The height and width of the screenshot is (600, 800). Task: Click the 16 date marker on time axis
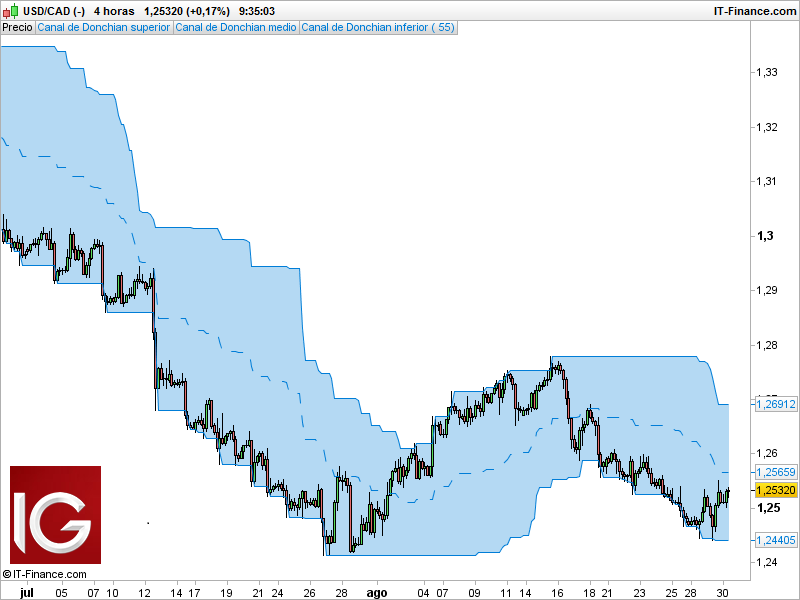tap(557, 593)
